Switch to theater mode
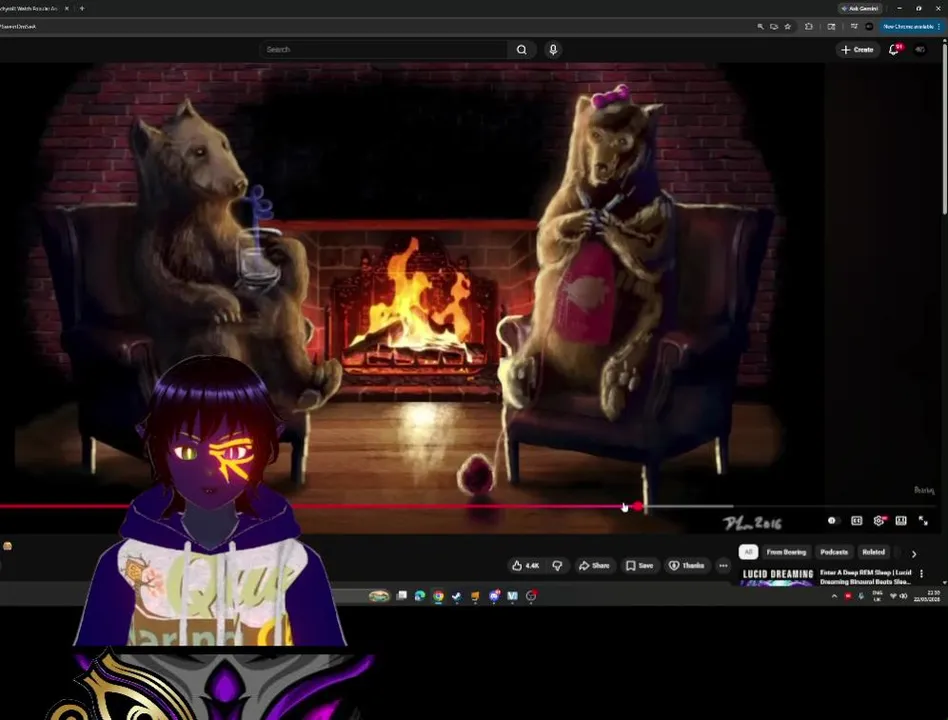This screenshot has width=948, height=720. 901,521
